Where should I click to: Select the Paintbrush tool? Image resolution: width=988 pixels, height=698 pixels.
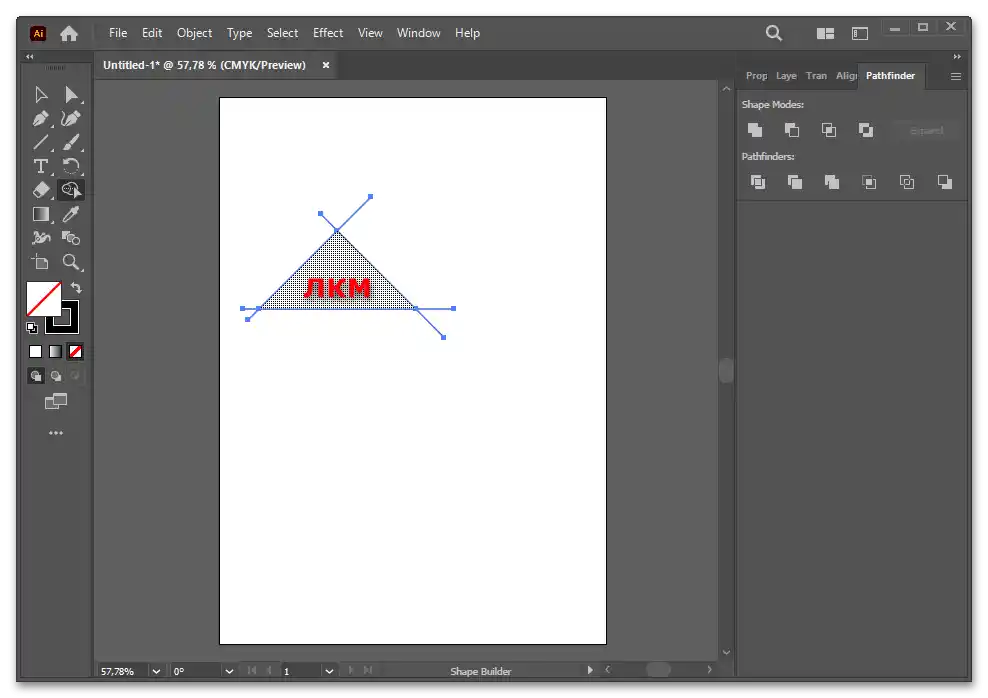tap(71, 142)
